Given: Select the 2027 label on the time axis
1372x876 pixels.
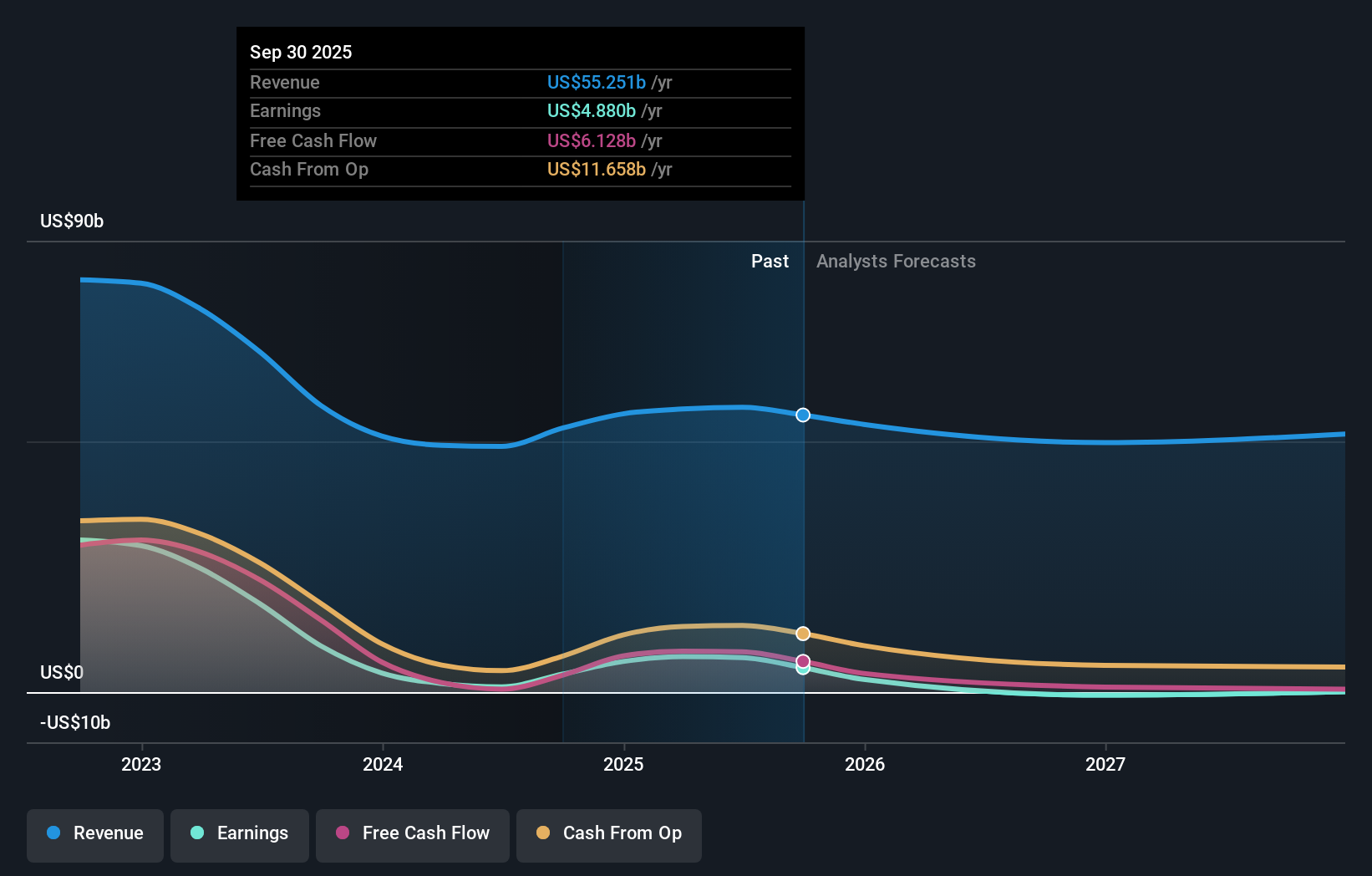Looking at the screenshot, I should tap(1105, 763).
